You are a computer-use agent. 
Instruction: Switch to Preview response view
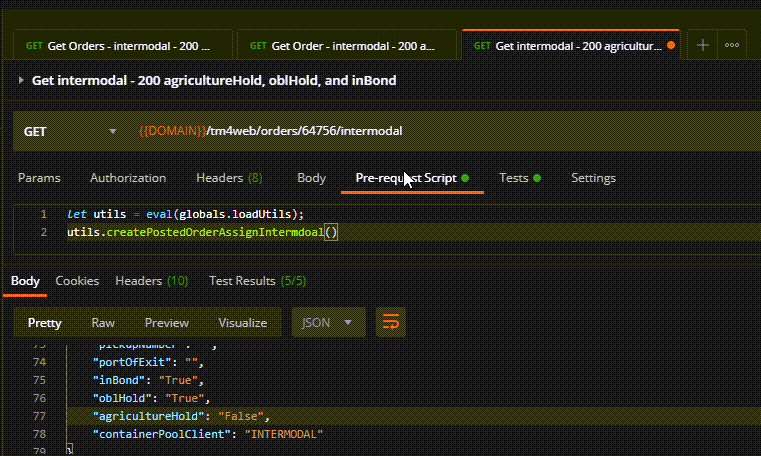tap(167, 323)
